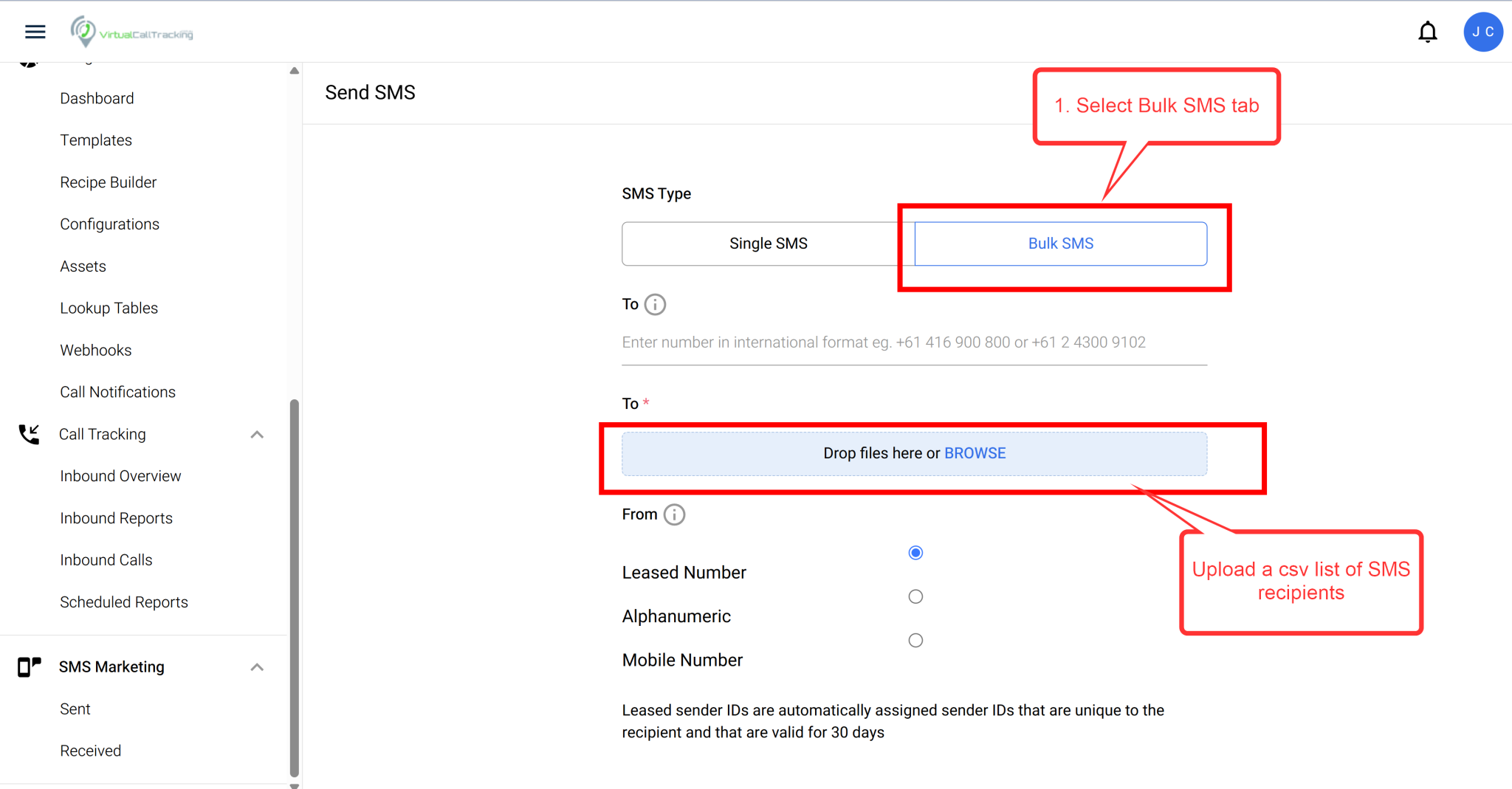Click the Leased sender IDs description text

tap(893, 721)
